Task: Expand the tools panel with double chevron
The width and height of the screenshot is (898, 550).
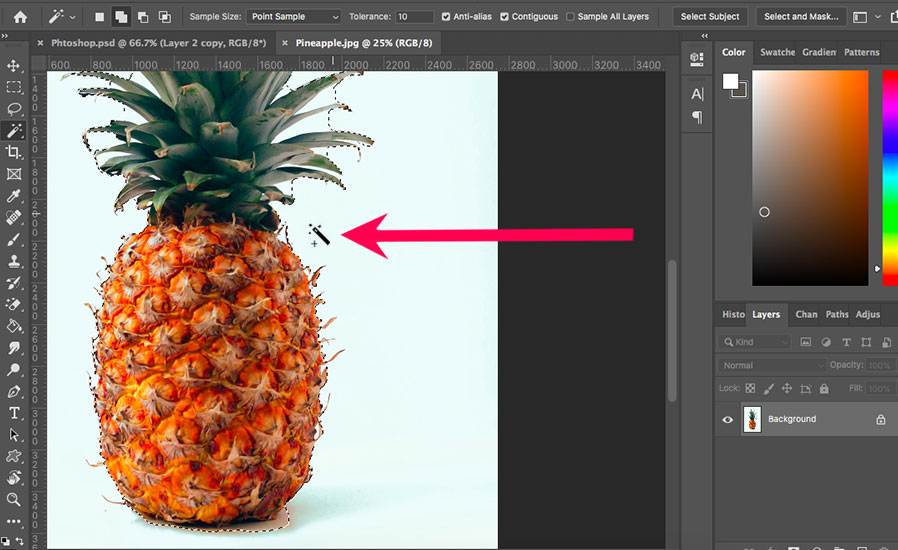Action: [x=5, y=36]
